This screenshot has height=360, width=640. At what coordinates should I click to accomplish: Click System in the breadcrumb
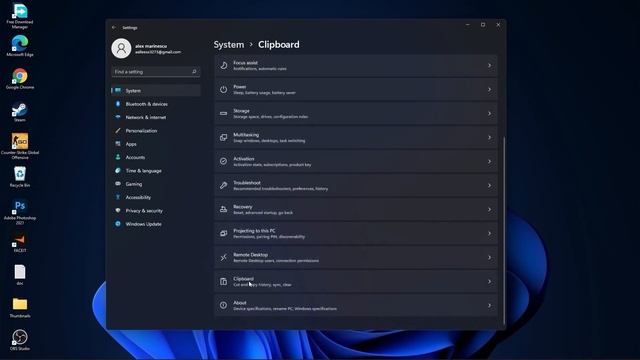click(229, 44)
